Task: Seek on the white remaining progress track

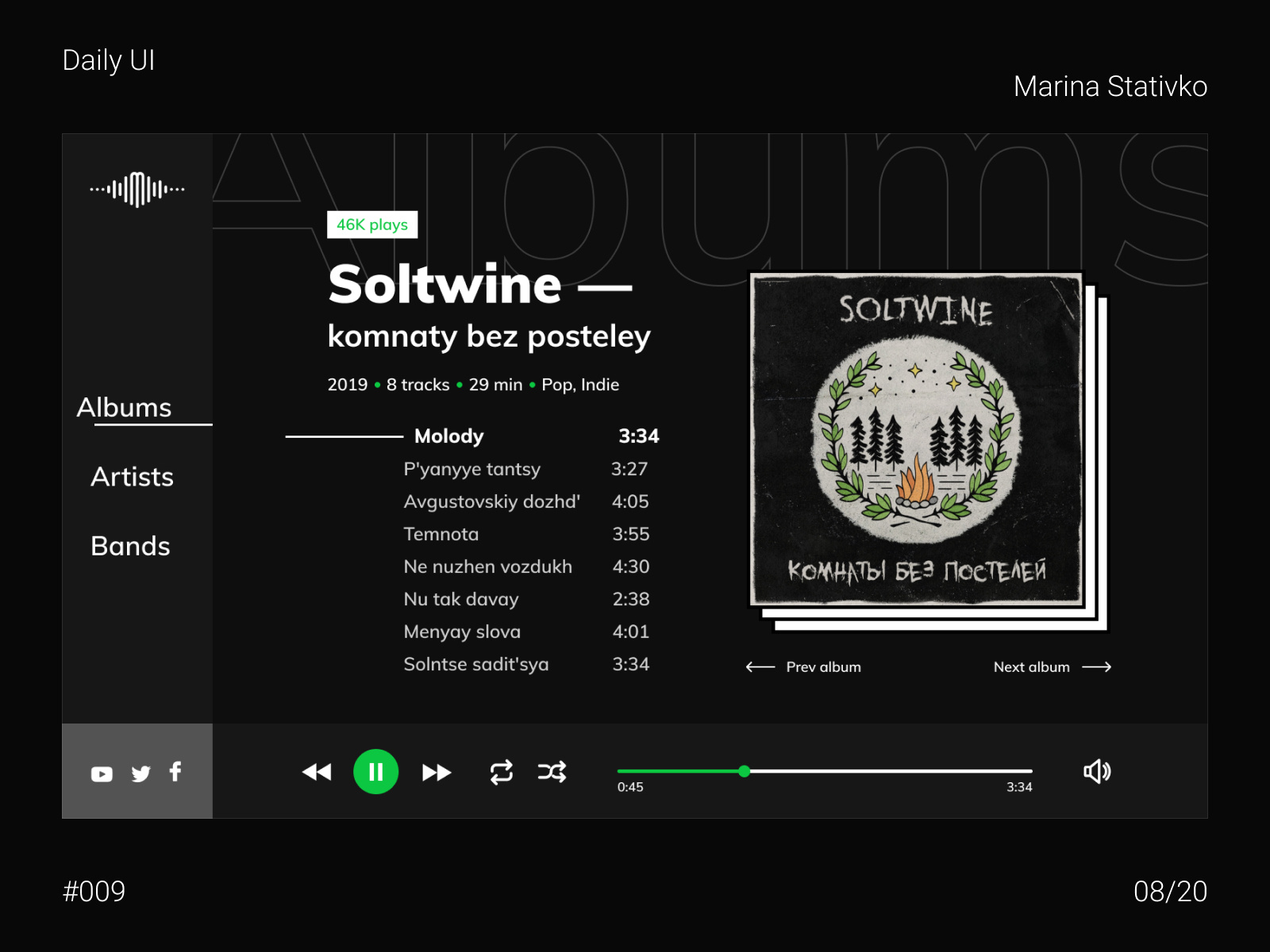Action: coord(891,771)
